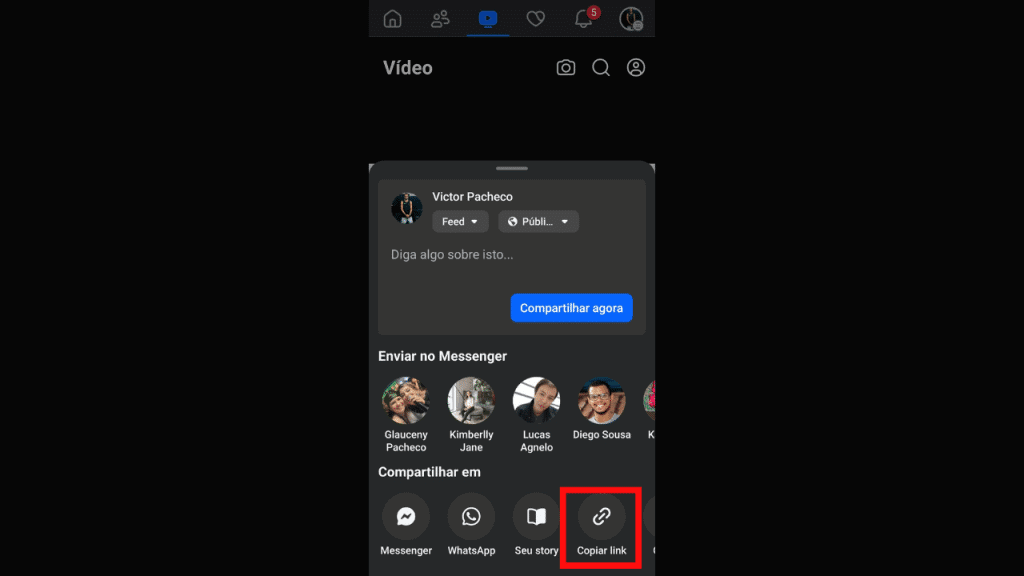Screen dimensions: 1024x576
Task: Open the Friends tab icon
Action: tap(440, 19)
